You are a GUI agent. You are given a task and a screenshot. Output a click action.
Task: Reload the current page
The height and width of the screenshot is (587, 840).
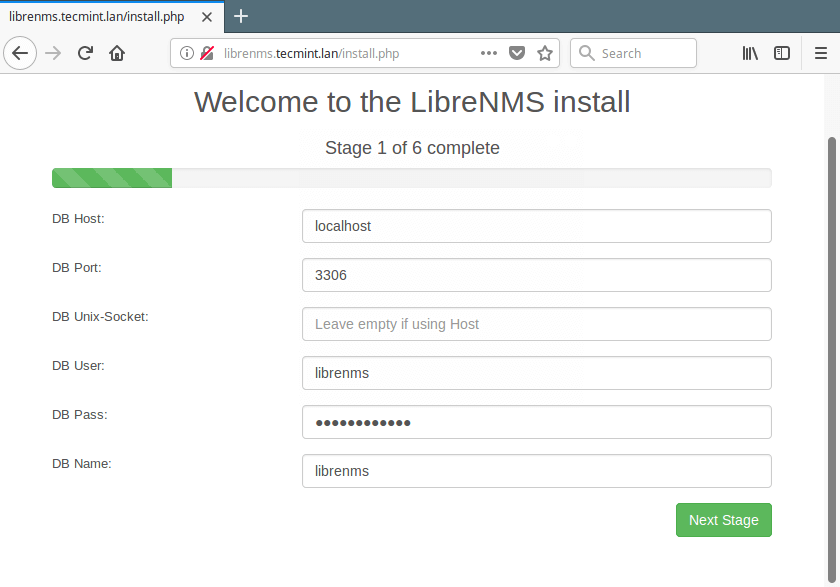(x=85, y=53)
